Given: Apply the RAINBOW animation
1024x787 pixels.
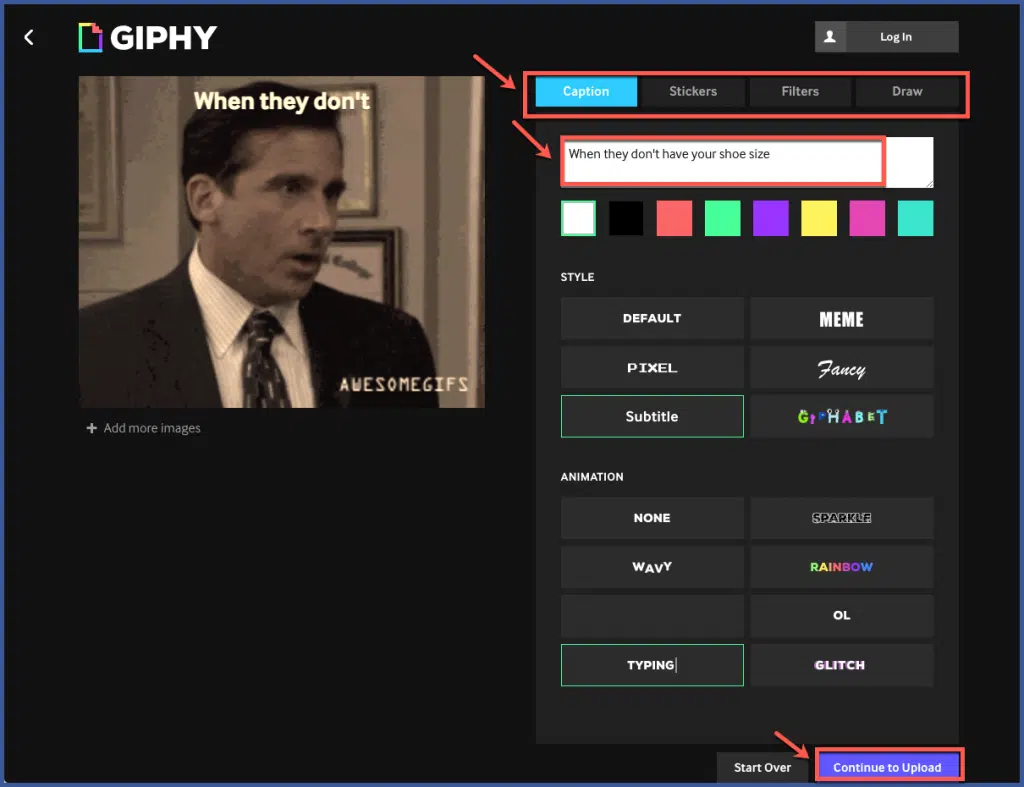Looking at the screenshot, I should click(841, 567).
